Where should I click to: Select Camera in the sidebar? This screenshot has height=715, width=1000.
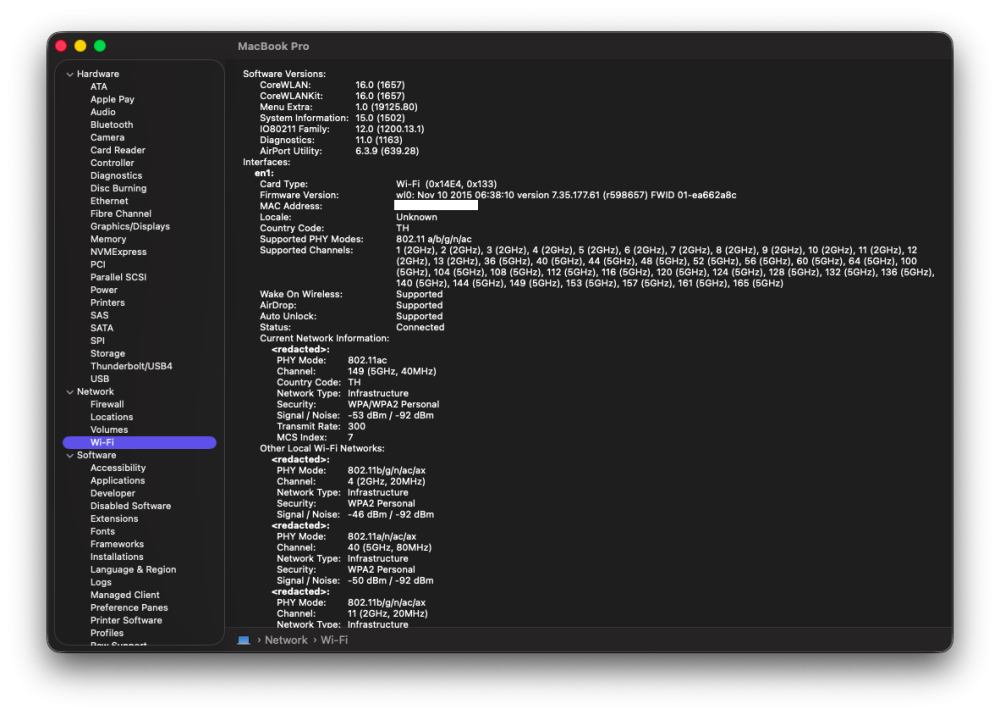(x=107, y=138)
